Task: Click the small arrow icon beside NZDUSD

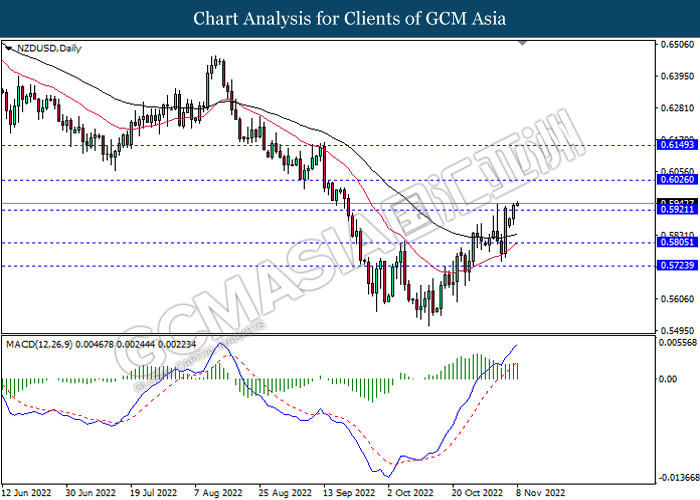Action: tap(8, 47)
